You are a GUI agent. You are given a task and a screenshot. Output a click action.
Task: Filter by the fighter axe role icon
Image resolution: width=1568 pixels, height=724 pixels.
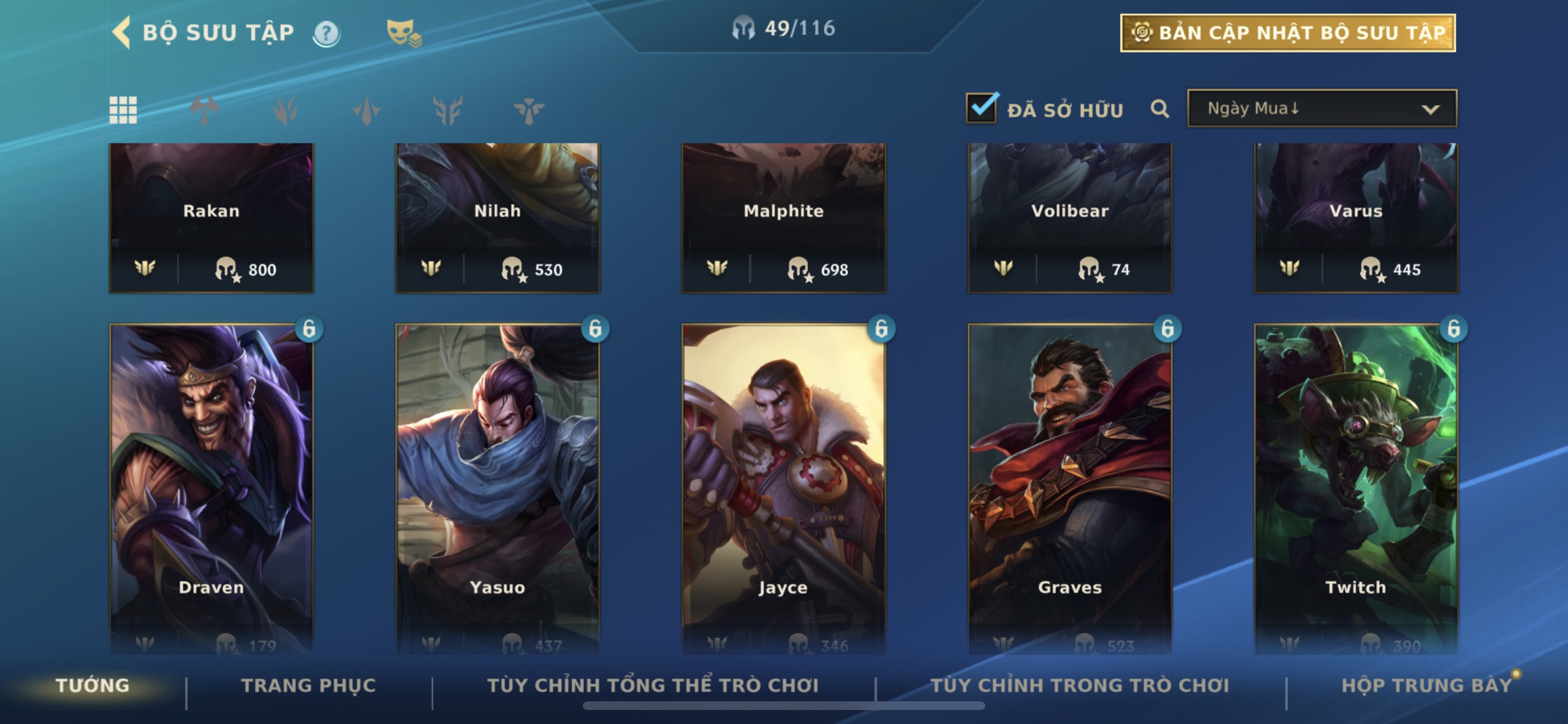[x=205, y=110]
